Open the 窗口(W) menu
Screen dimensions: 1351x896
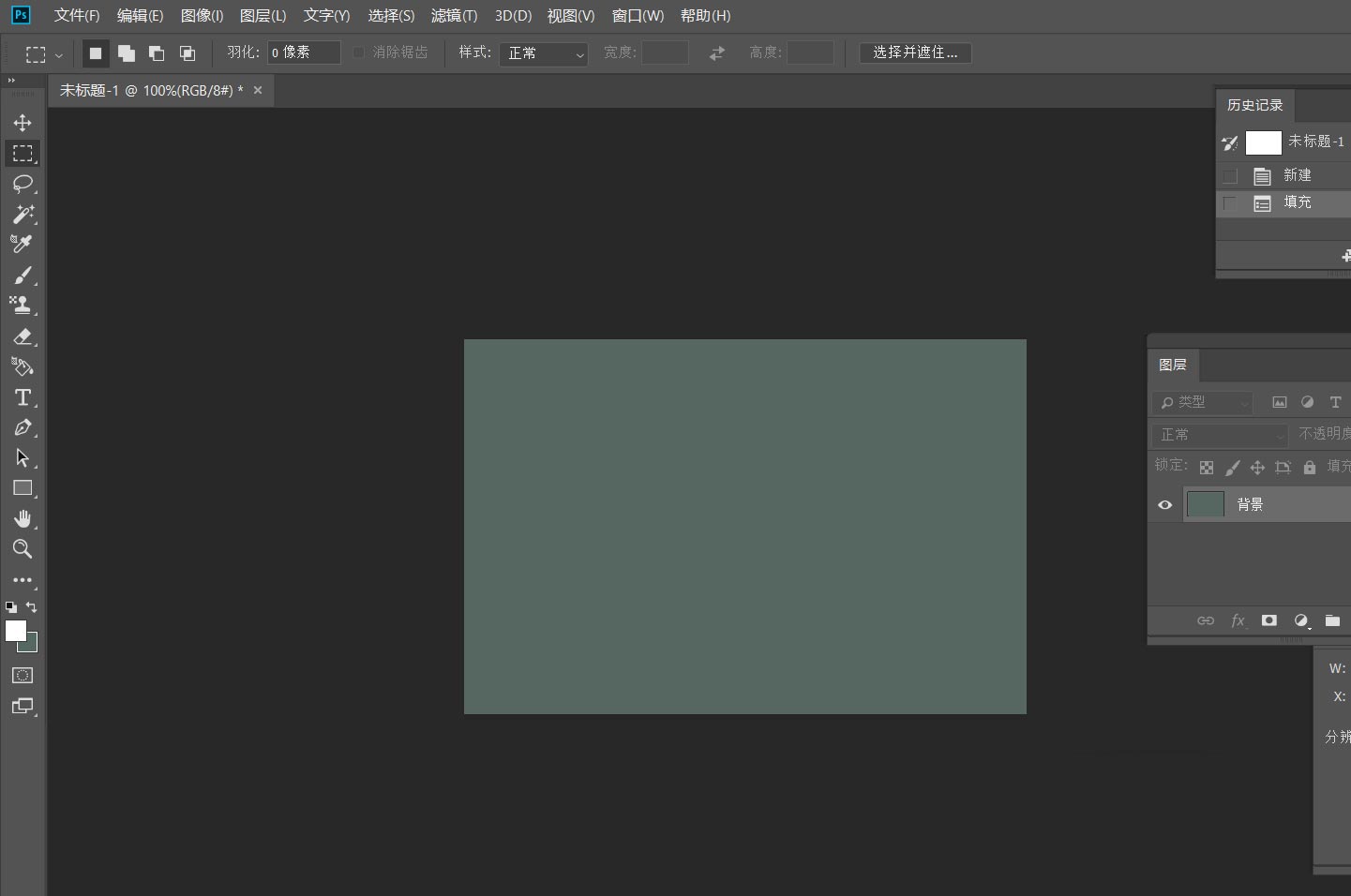pos(638,16)
